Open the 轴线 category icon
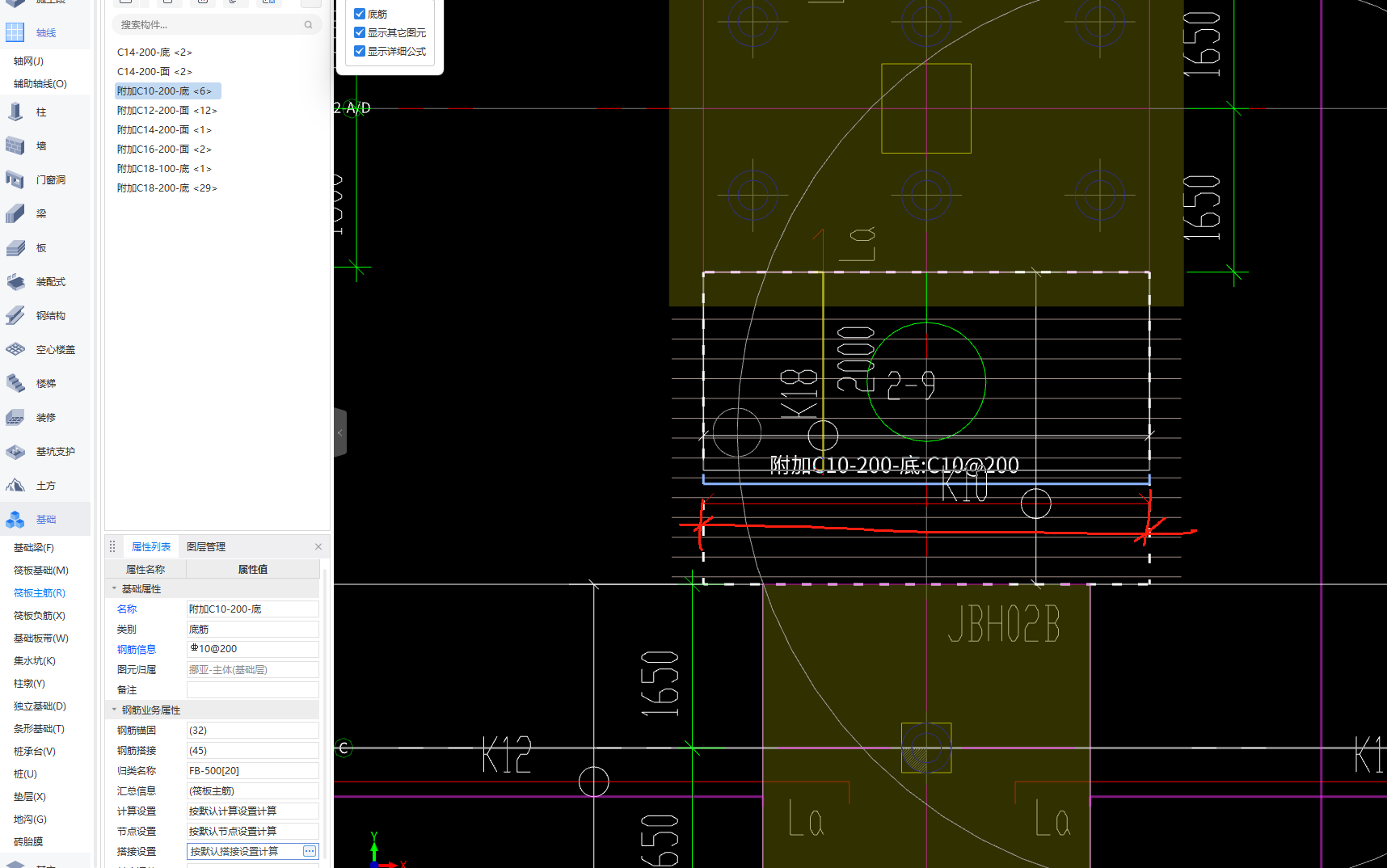This screenshot has width=1387, height=868. (15, 33)
